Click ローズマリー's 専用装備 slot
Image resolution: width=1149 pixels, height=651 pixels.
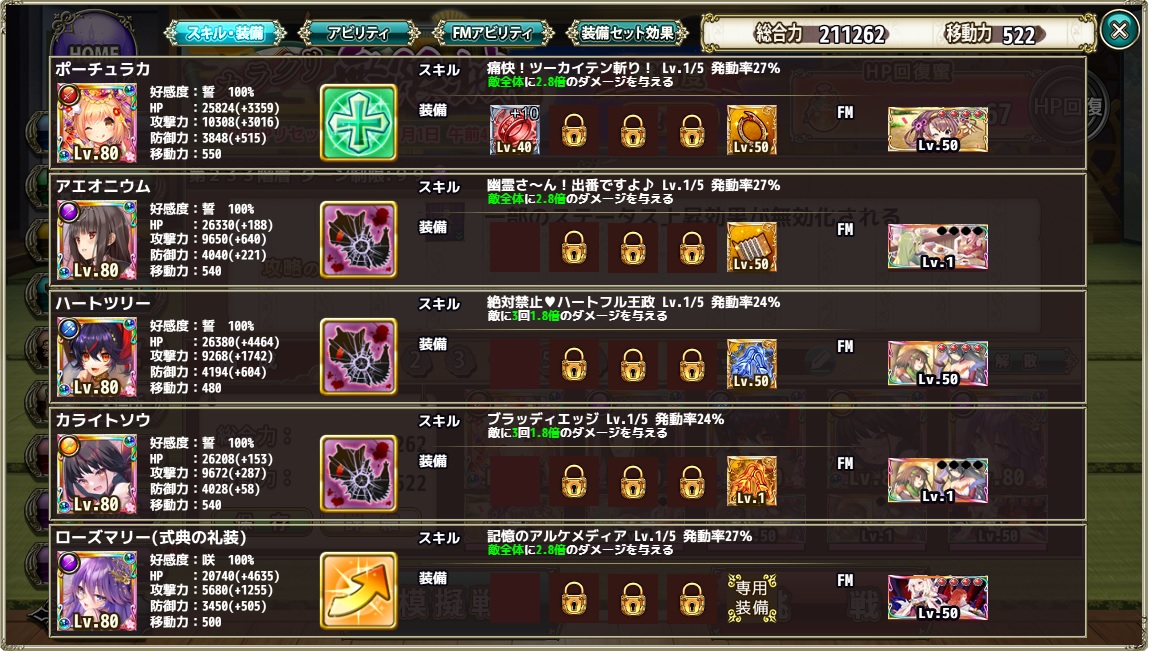(751, 597)
